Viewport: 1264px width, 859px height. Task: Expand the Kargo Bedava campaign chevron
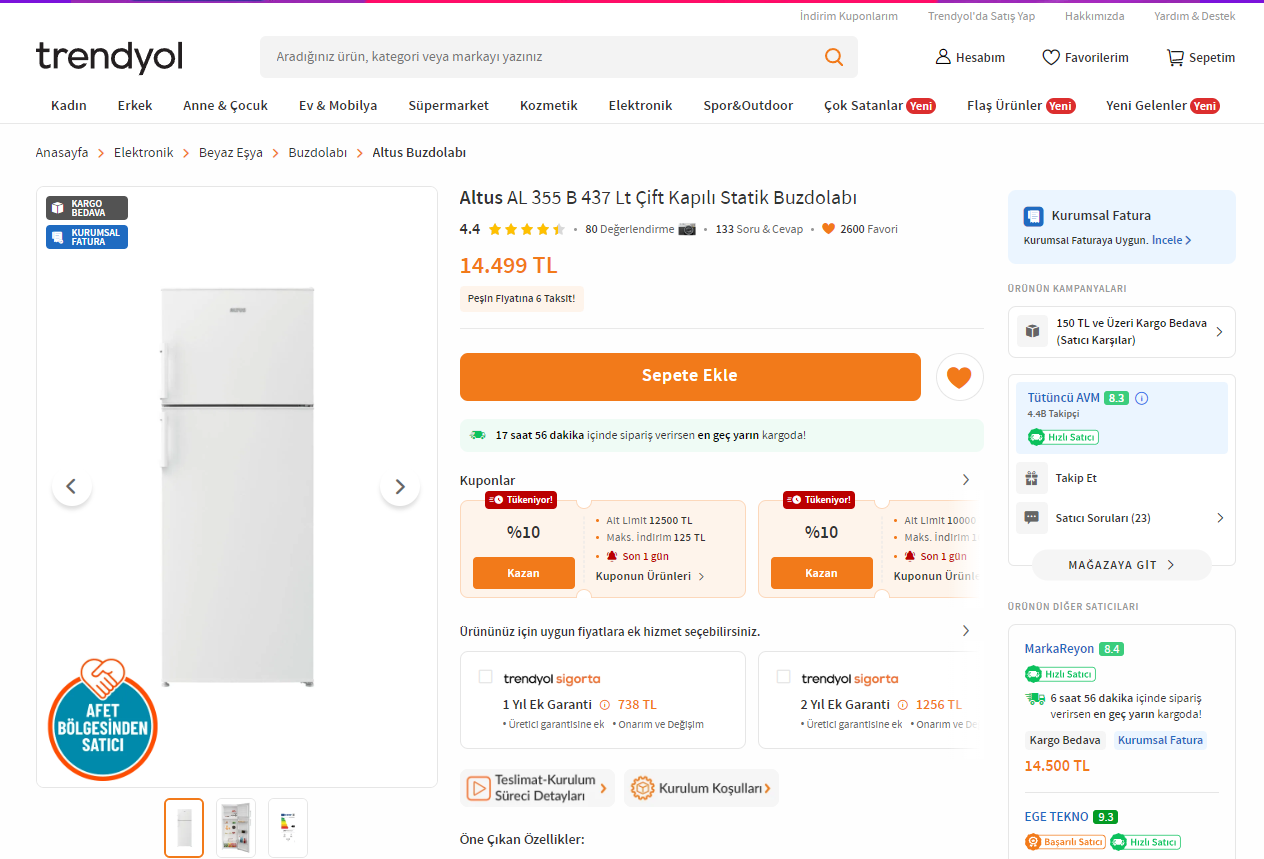[x=1219, y=332]
